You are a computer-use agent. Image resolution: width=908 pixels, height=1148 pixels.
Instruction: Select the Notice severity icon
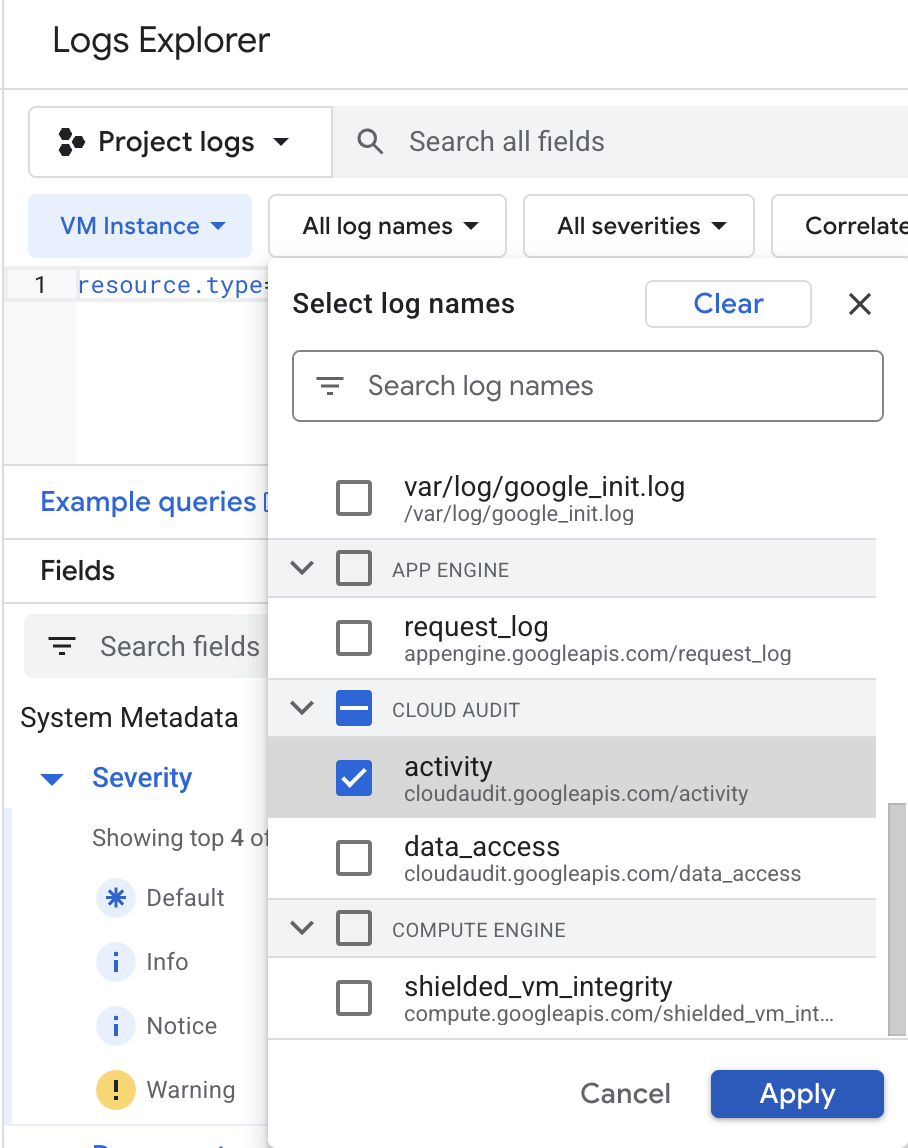coord(116,1026)
